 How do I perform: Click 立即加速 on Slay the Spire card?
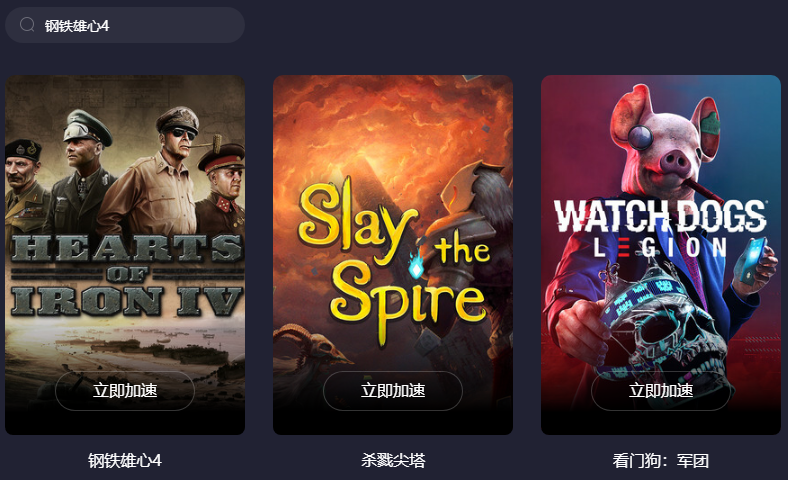[392, 391]
